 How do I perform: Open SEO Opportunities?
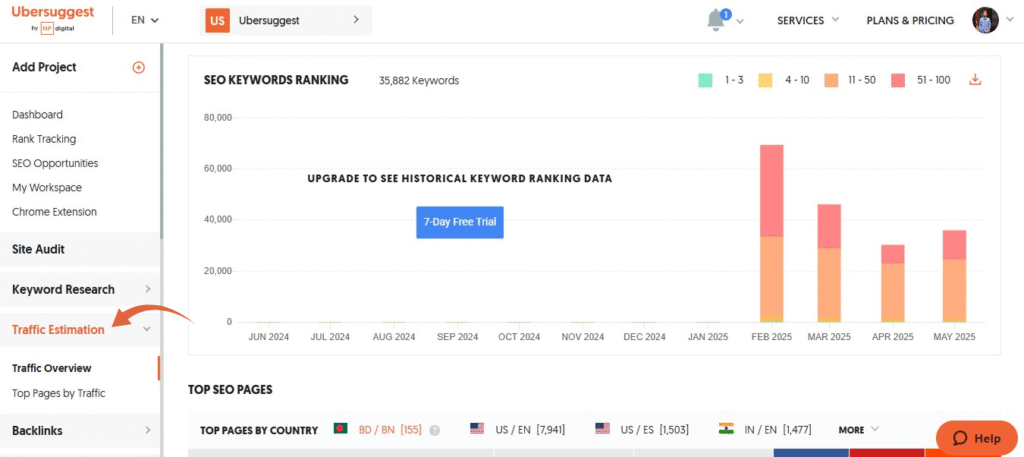pyautogui.click(x=55, y=163)
